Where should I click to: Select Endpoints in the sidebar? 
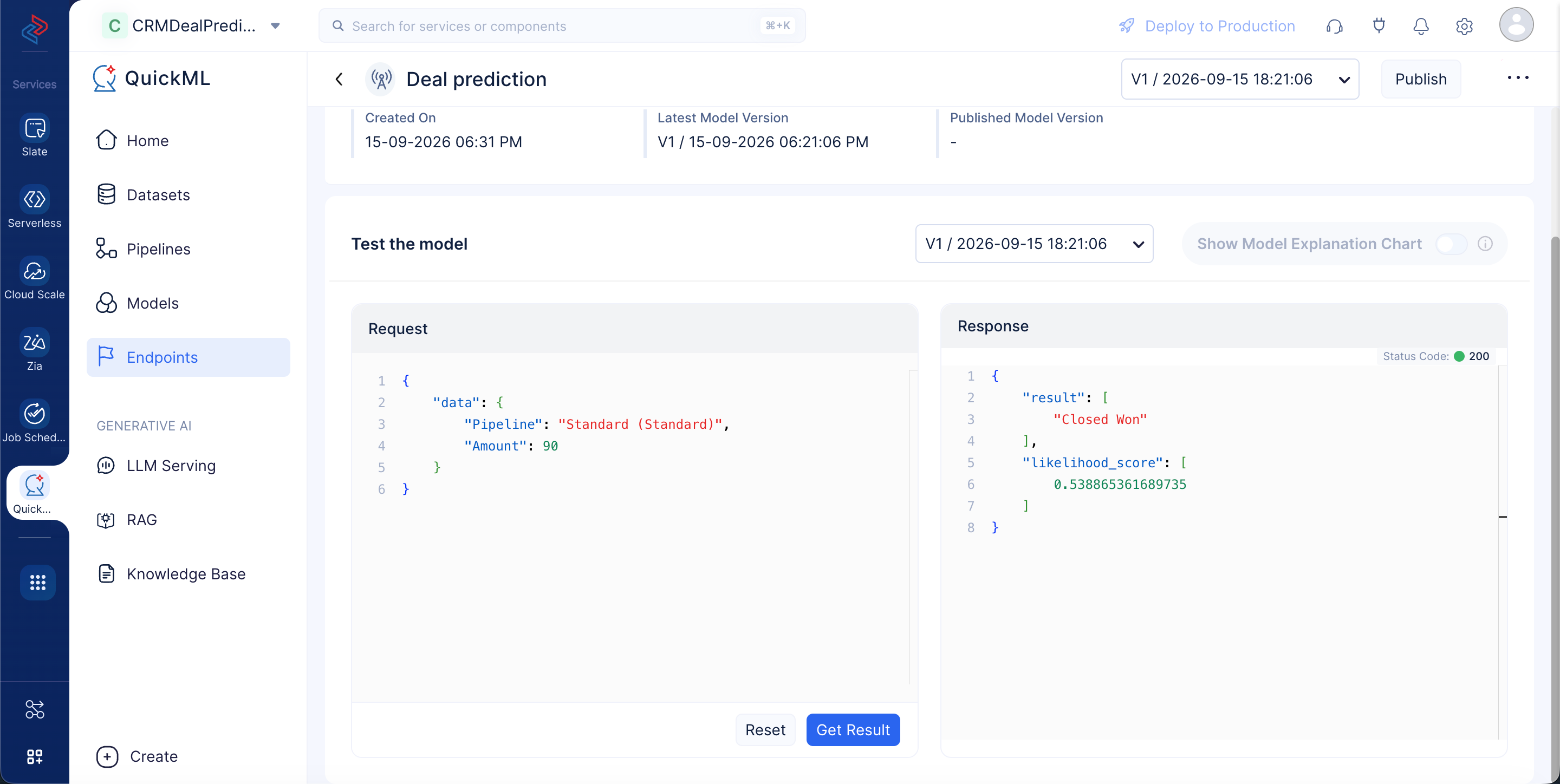[x=188, y=357]
